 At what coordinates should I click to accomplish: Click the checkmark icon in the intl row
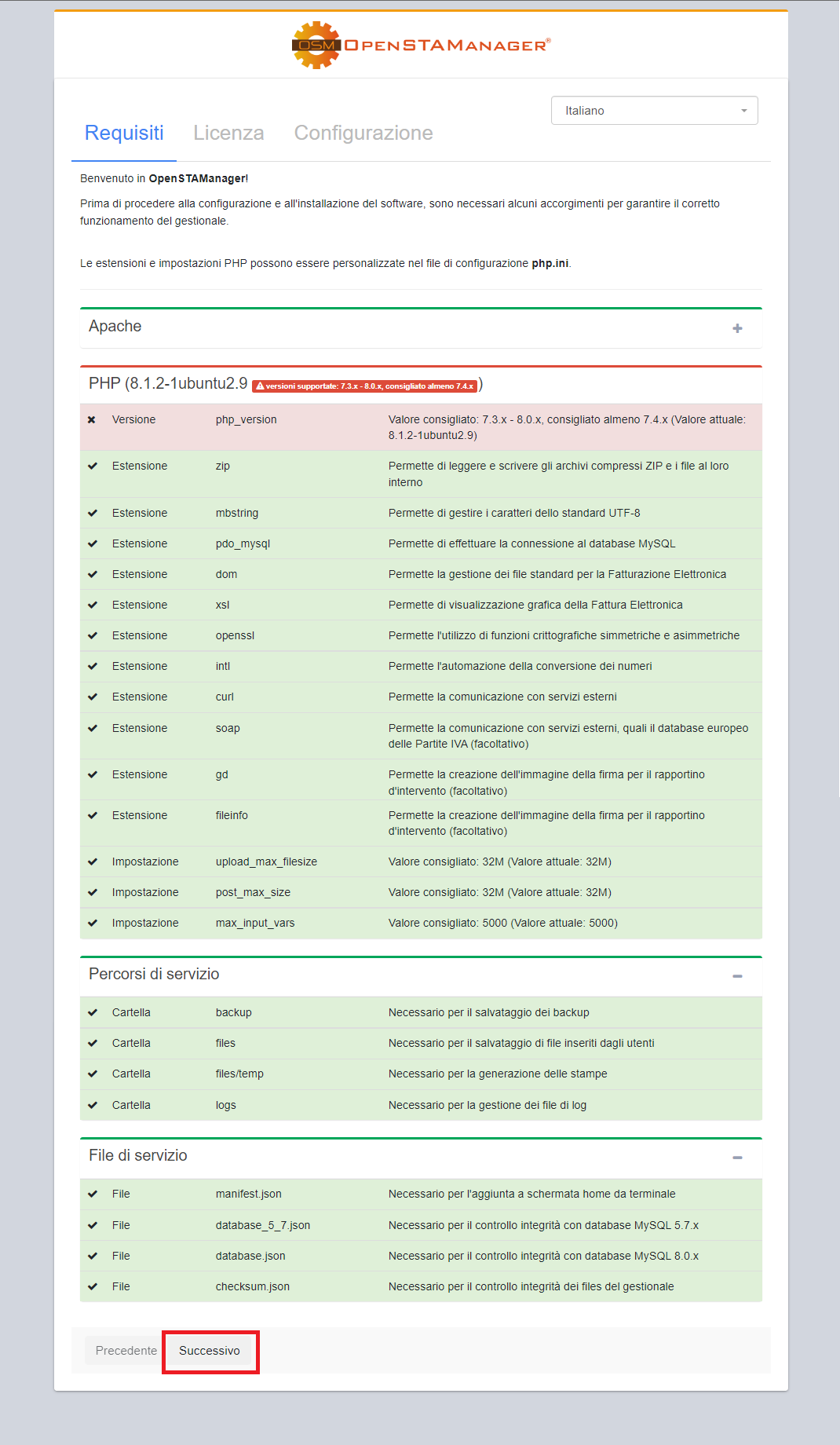point(93,667)
